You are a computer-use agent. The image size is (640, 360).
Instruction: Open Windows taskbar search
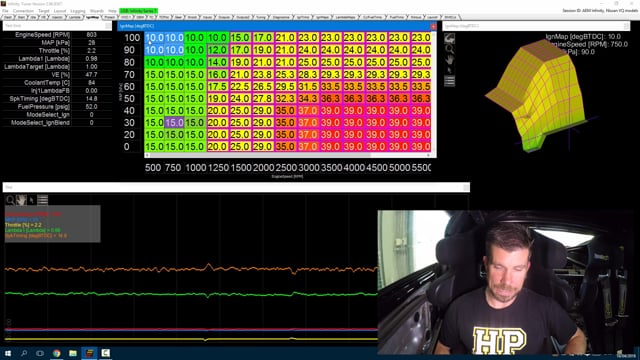click(x=24, y=353)
